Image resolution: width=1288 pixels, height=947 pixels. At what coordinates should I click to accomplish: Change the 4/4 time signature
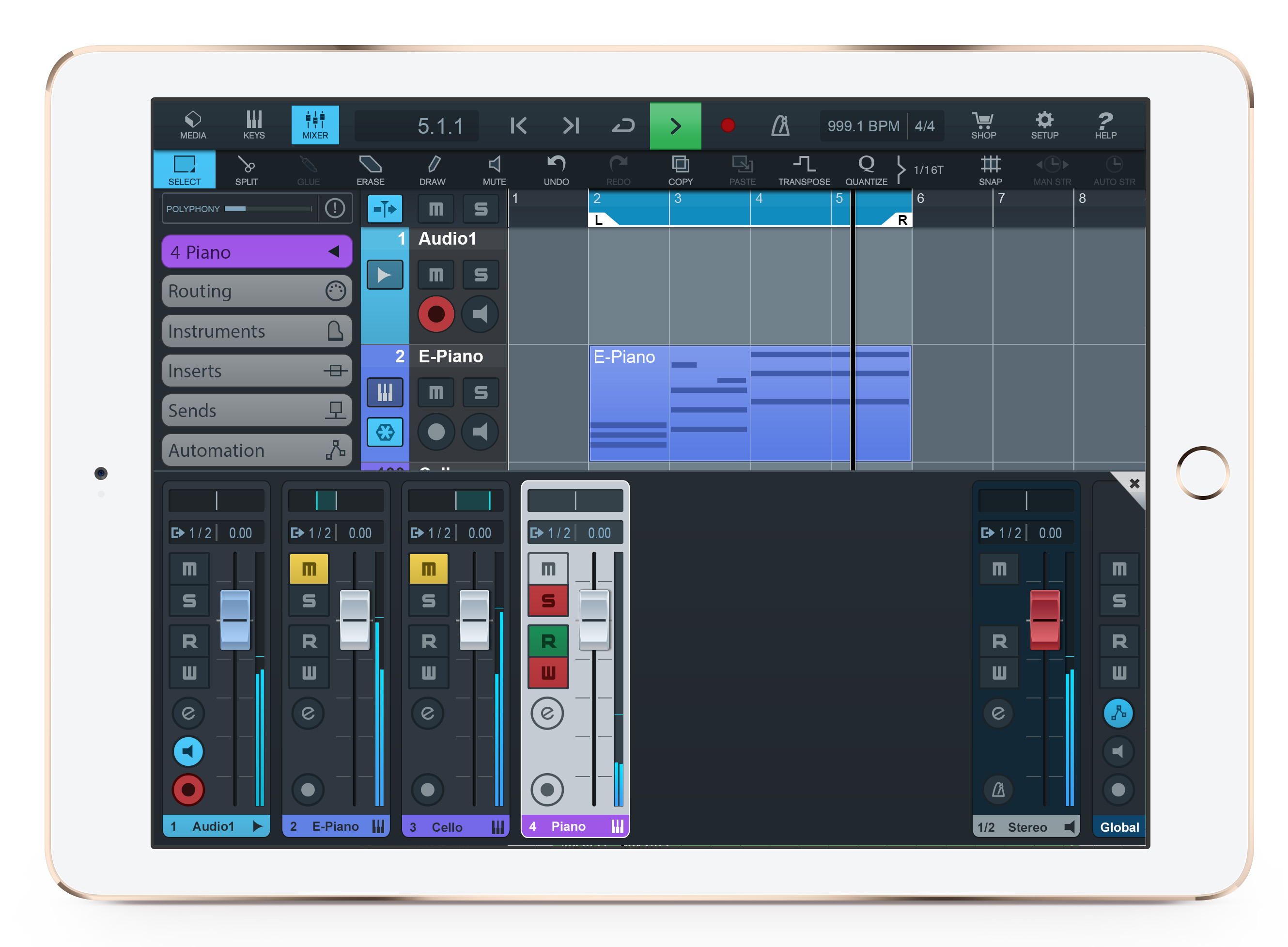924,125
